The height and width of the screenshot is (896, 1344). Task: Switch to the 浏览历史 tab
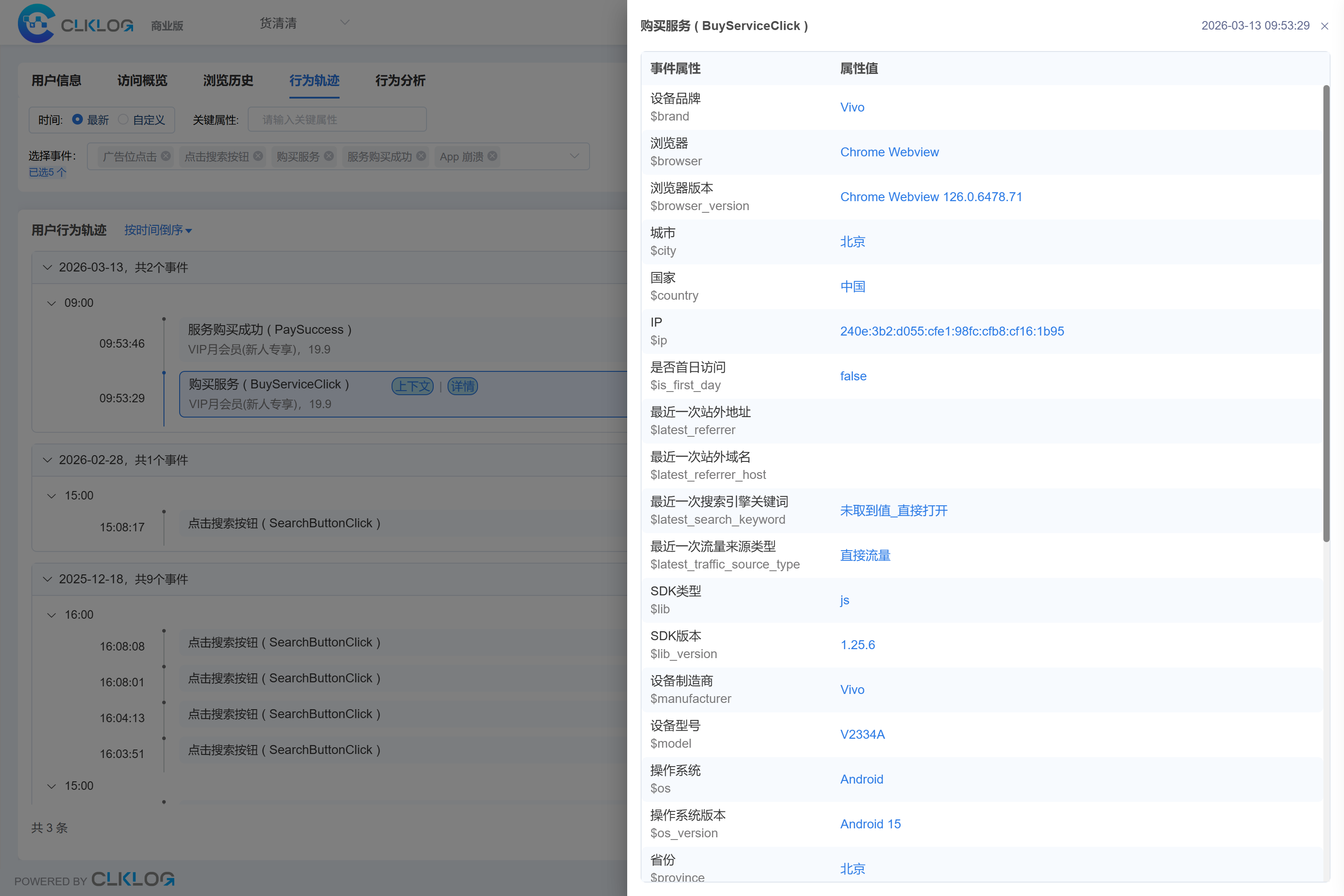click(228, 81)
